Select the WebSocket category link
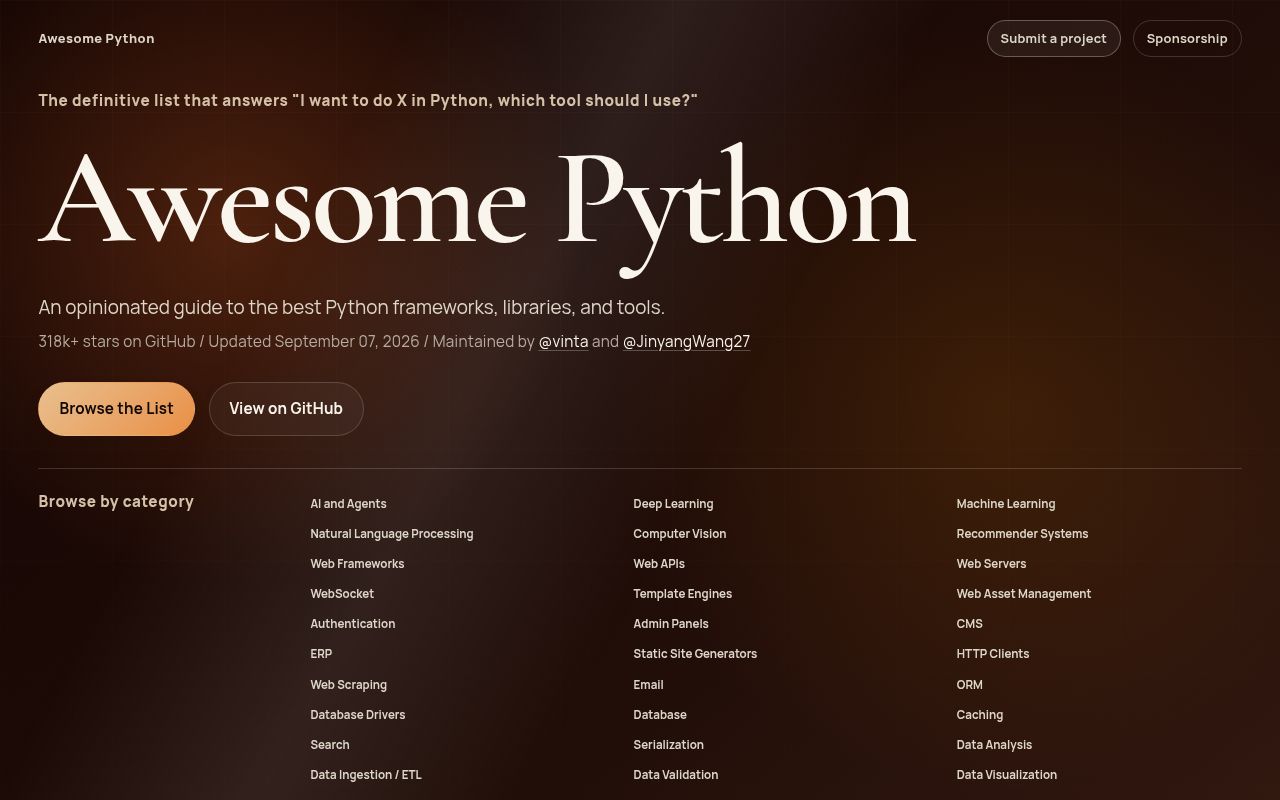Viewport: 1280px width, 800px height. click(x=342, y=594)
